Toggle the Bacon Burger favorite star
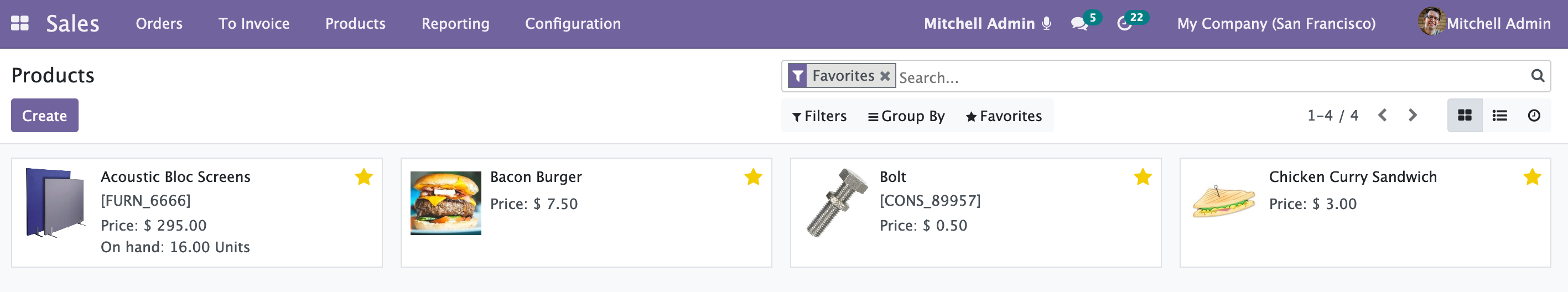1568x292 pixels. (754, 177)
